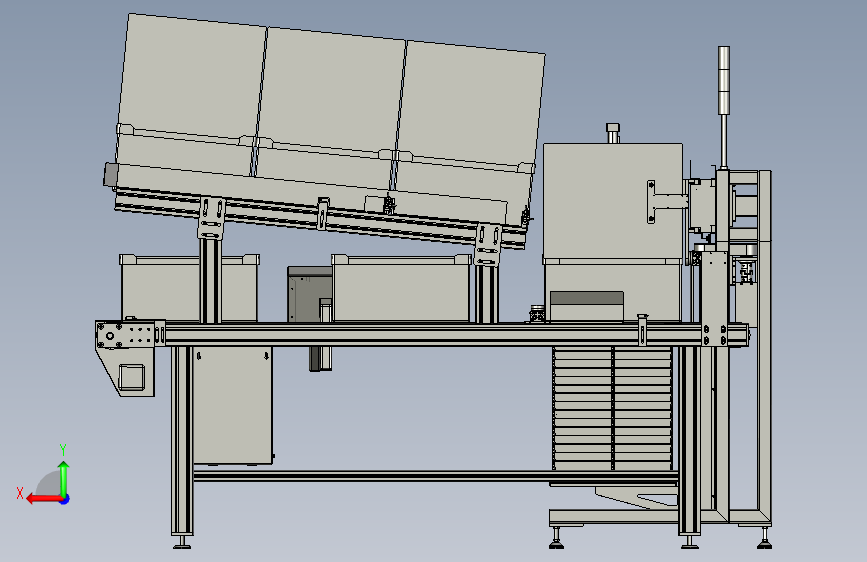This screenshot has height=562, width=867.
Task: Click the green Y axis arrow of triad
Action: [64, 479]
